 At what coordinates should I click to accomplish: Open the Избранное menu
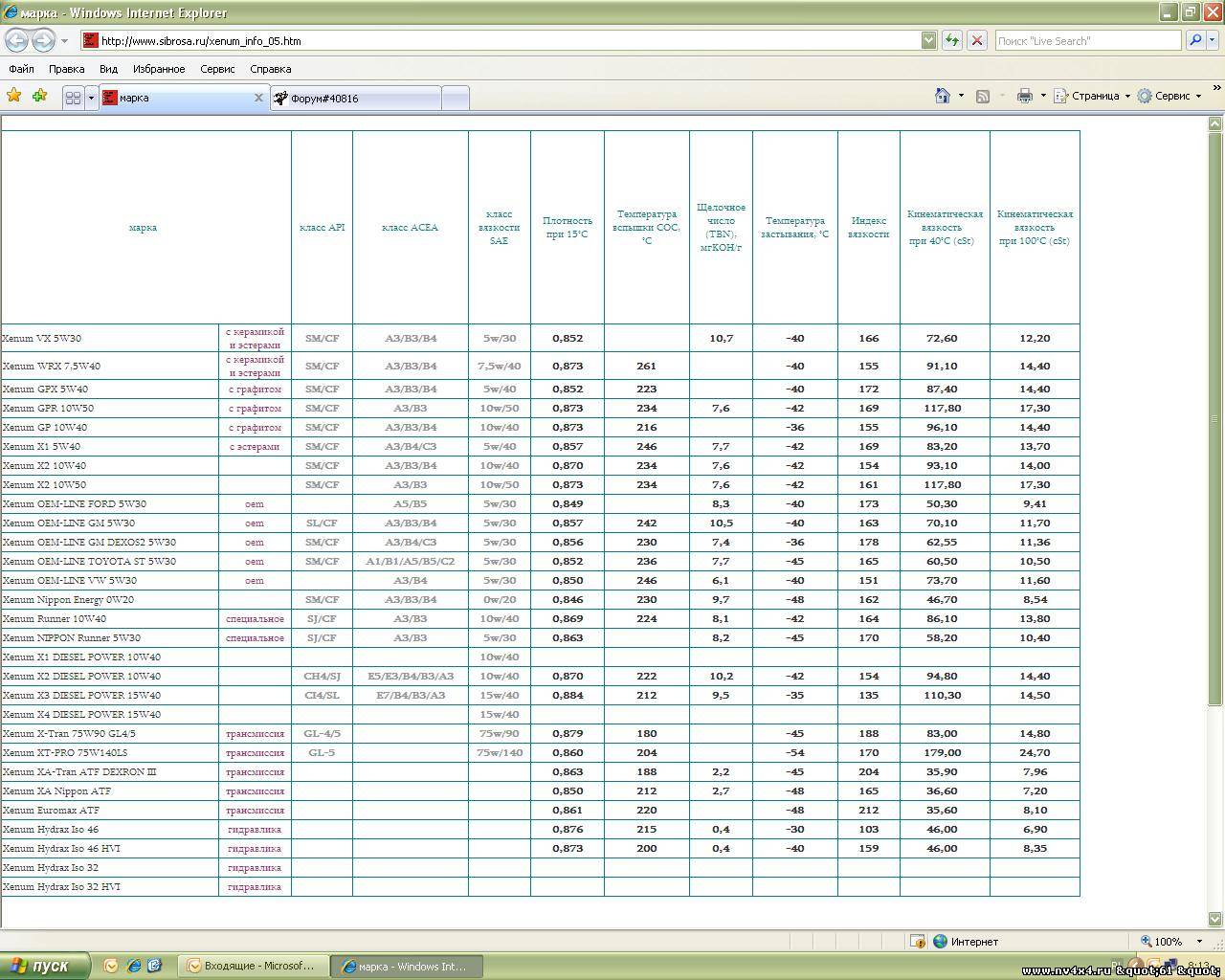coord(159,69)
